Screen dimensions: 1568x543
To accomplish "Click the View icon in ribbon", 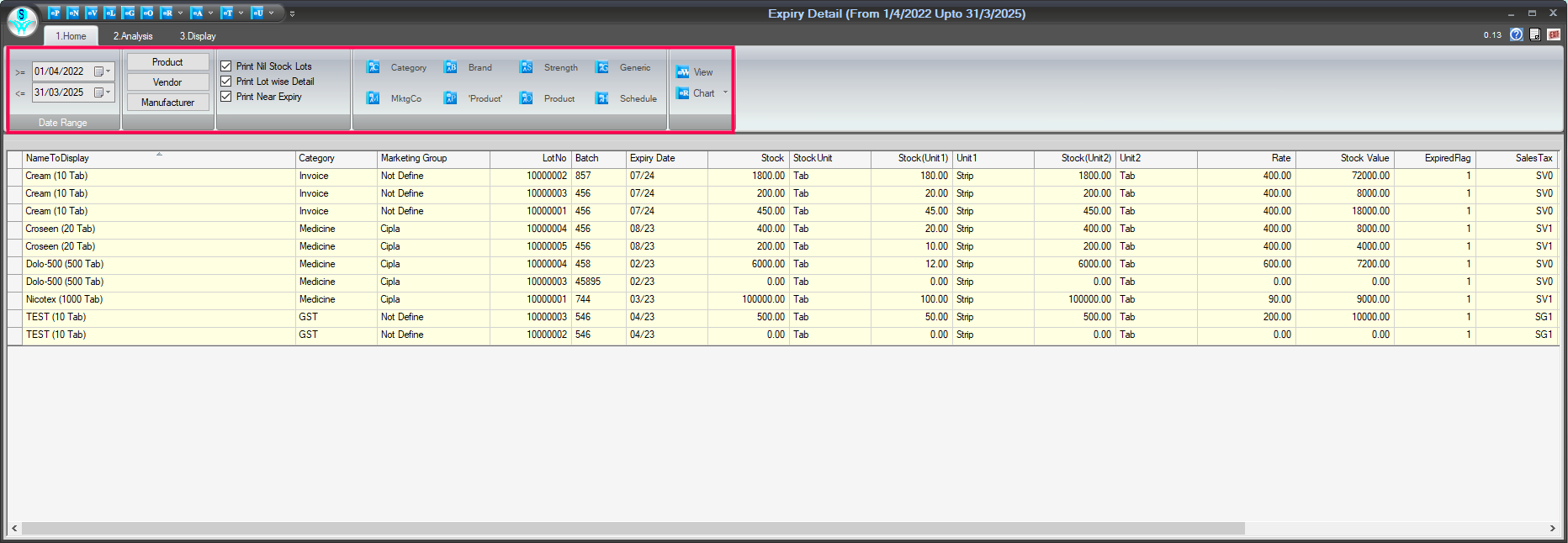I will coord(683,72).
